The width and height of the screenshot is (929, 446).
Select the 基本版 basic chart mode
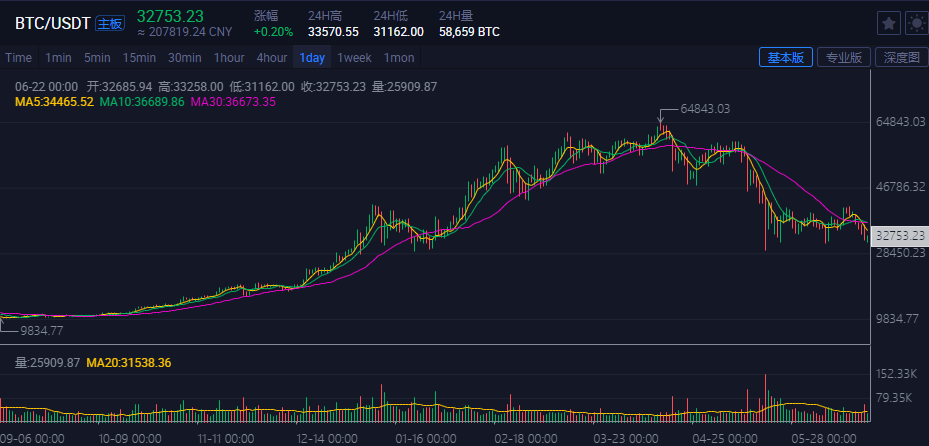[x=785, y=58]
